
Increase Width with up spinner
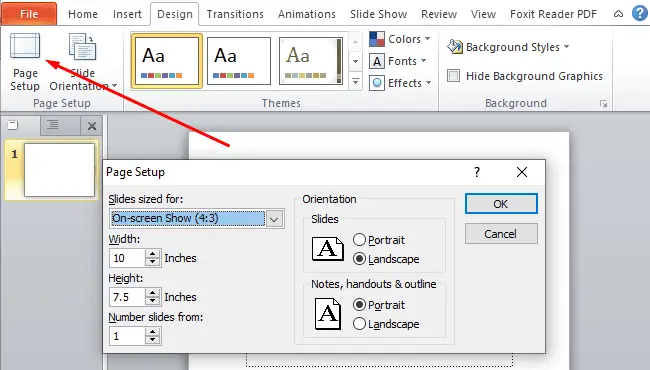(x=153, y=254)
